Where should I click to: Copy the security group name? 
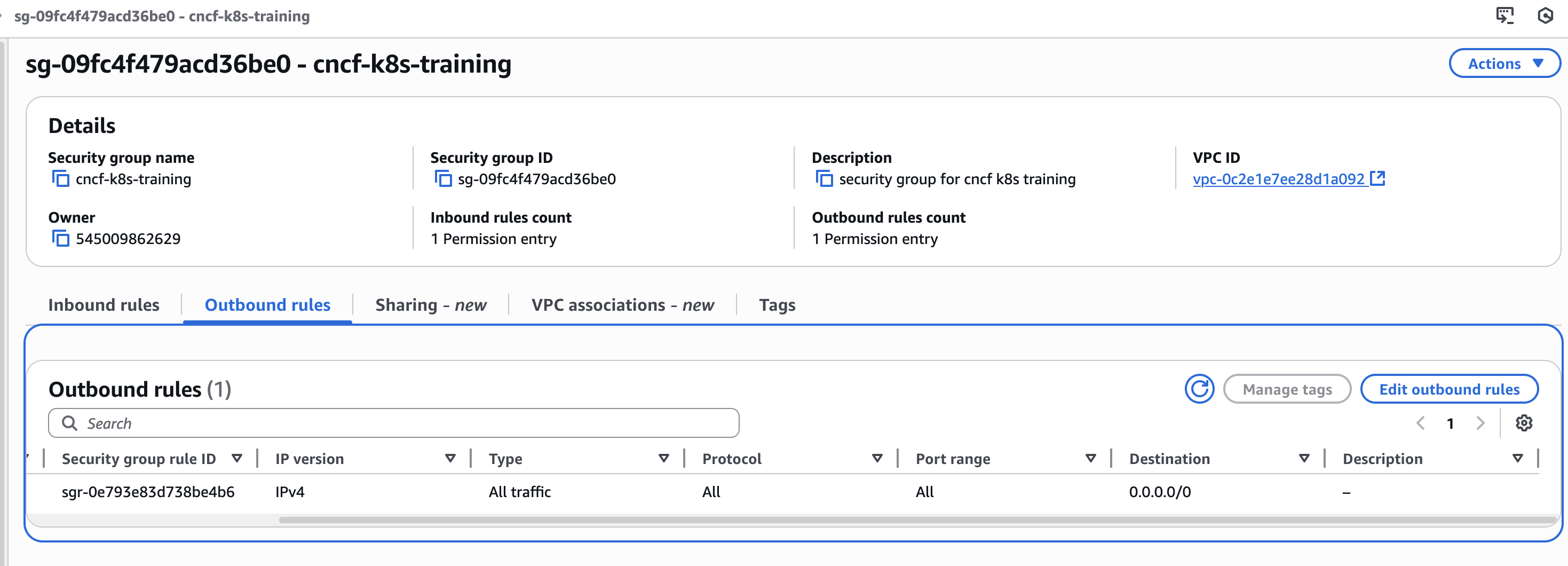pyautogui.click(x=60, y=179)
